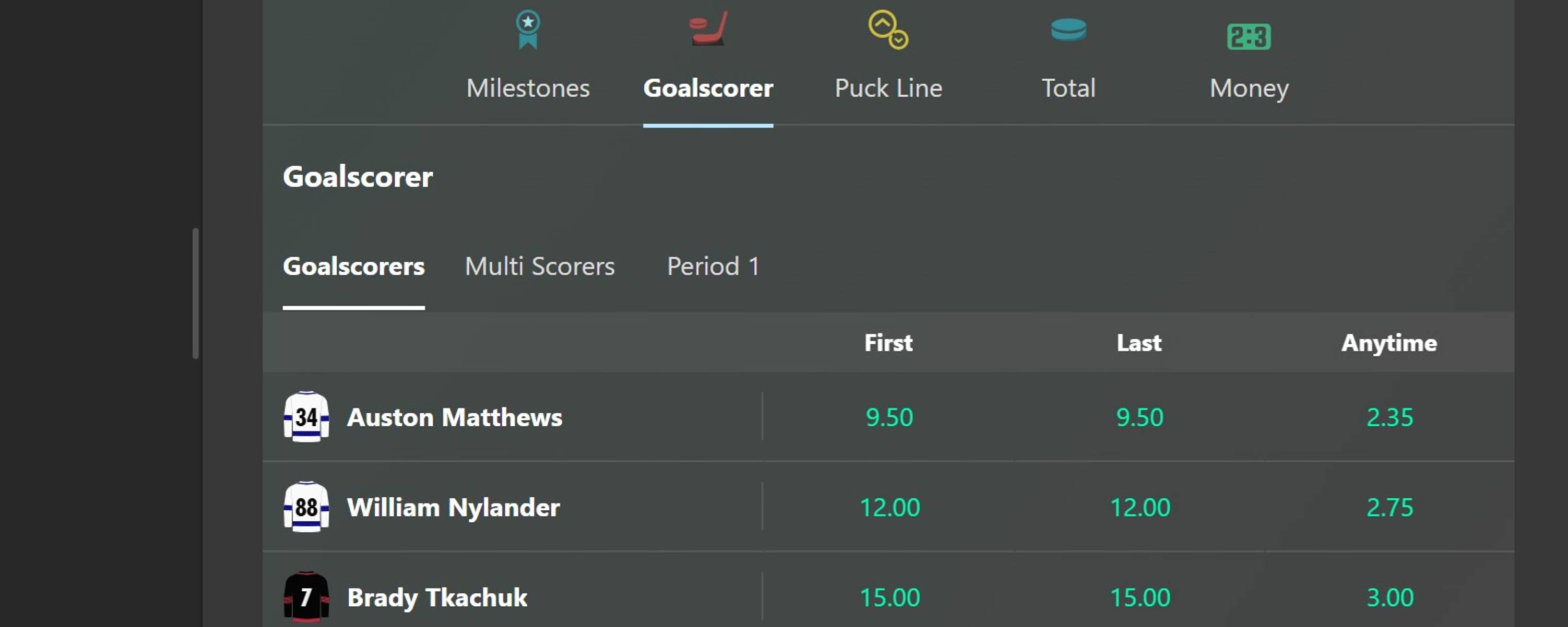Select William Nylander last goalscorer 12.00
The width and height of the screenshot is (1568, 627).
1139,507
